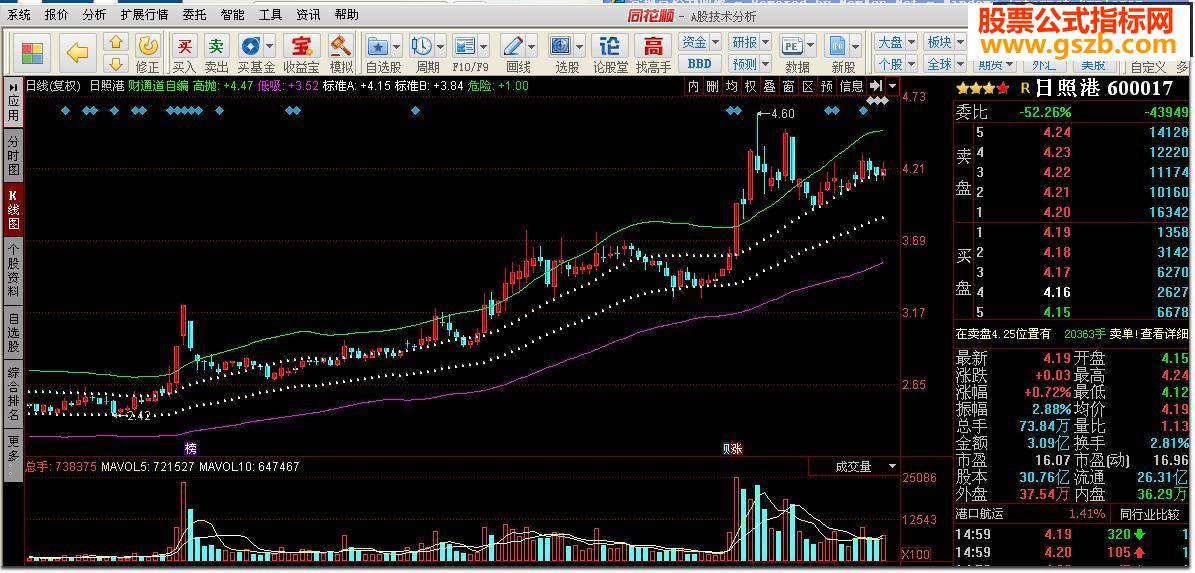Open the 分析 menu
This screenshot has height=573, width=1195.
(95, 14)
